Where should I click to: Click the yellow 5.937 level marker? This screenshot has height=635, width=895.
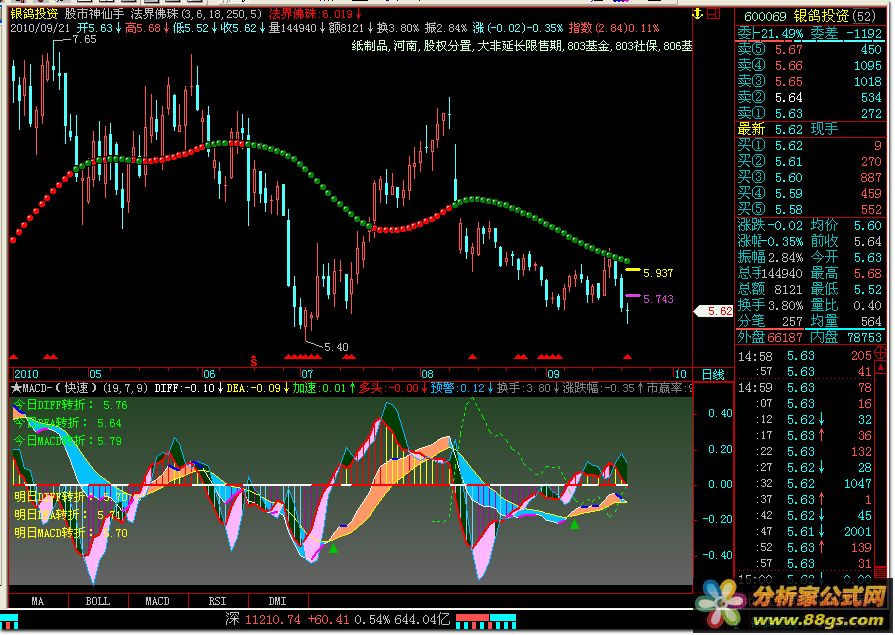pyautogui.click(x=633, y=270)
